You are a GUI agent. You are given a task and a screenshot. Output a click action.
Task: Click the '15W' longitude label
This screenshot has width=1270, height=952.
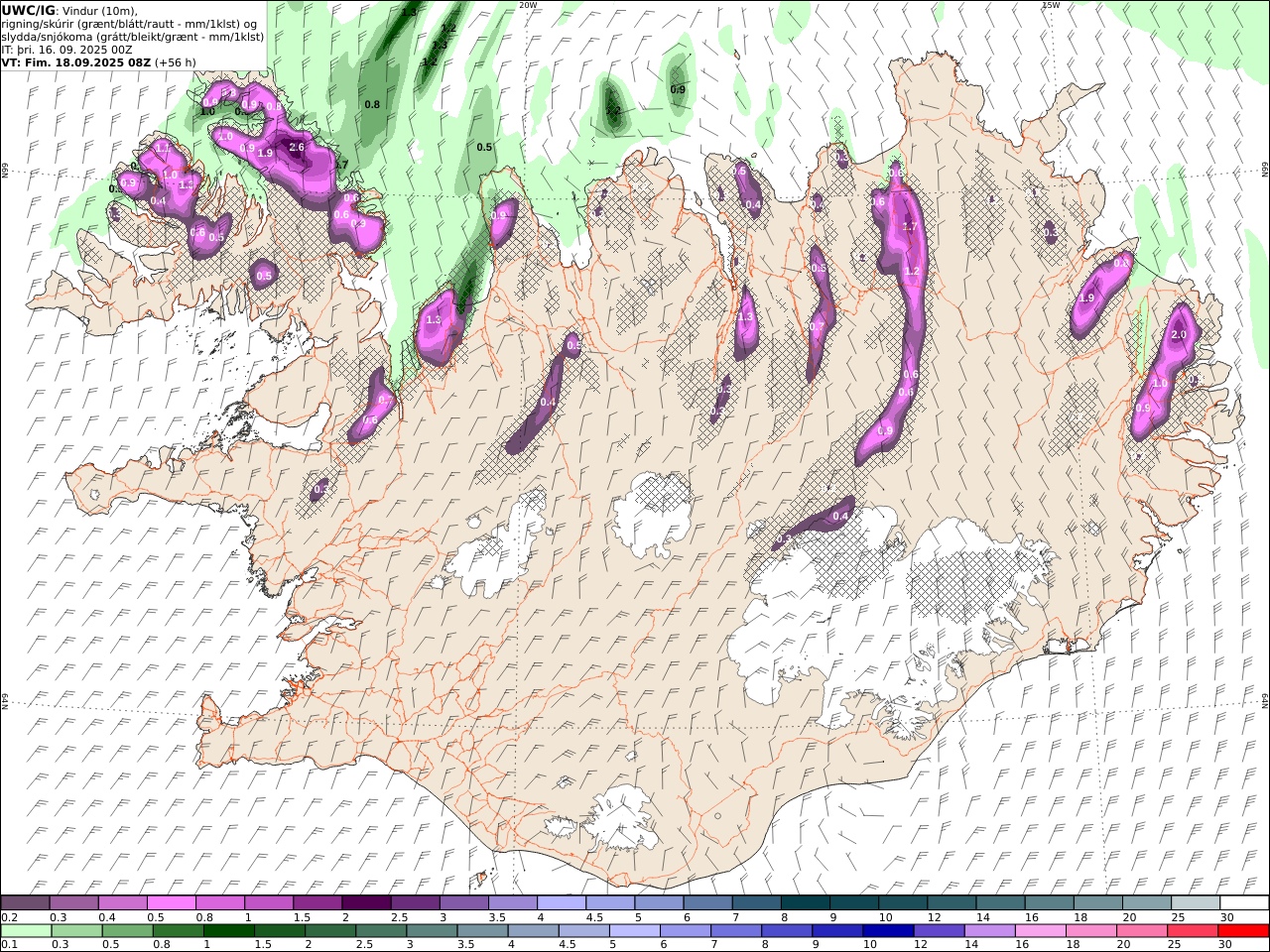[1051, 5]
